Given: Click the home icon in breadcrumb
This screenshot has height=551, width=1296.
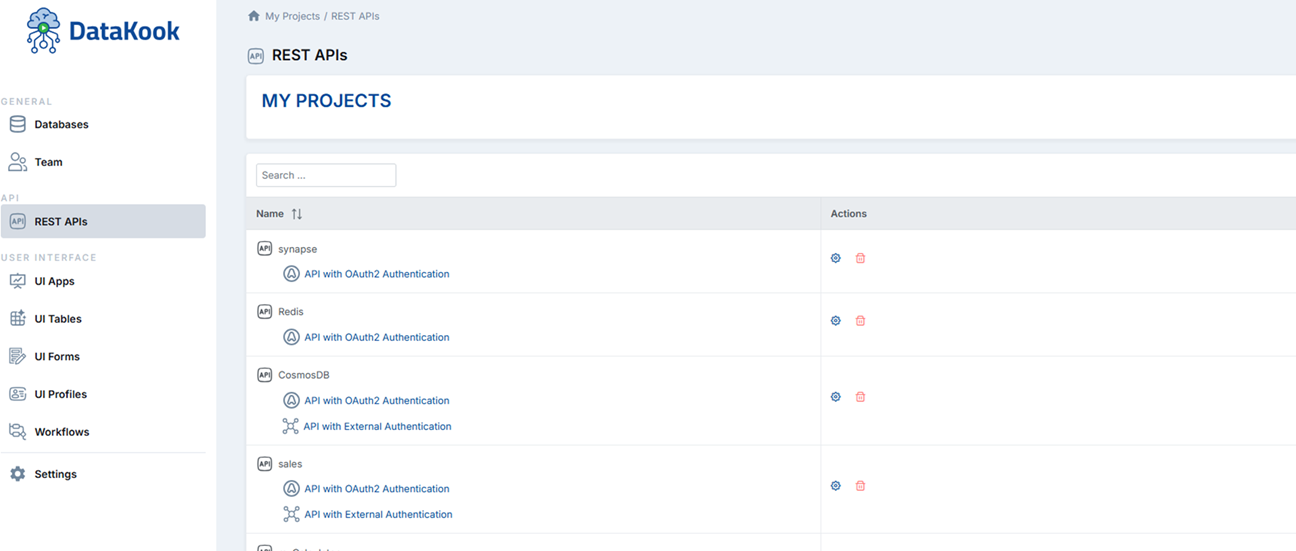Looking at the screenshot, I should [254, 16].
